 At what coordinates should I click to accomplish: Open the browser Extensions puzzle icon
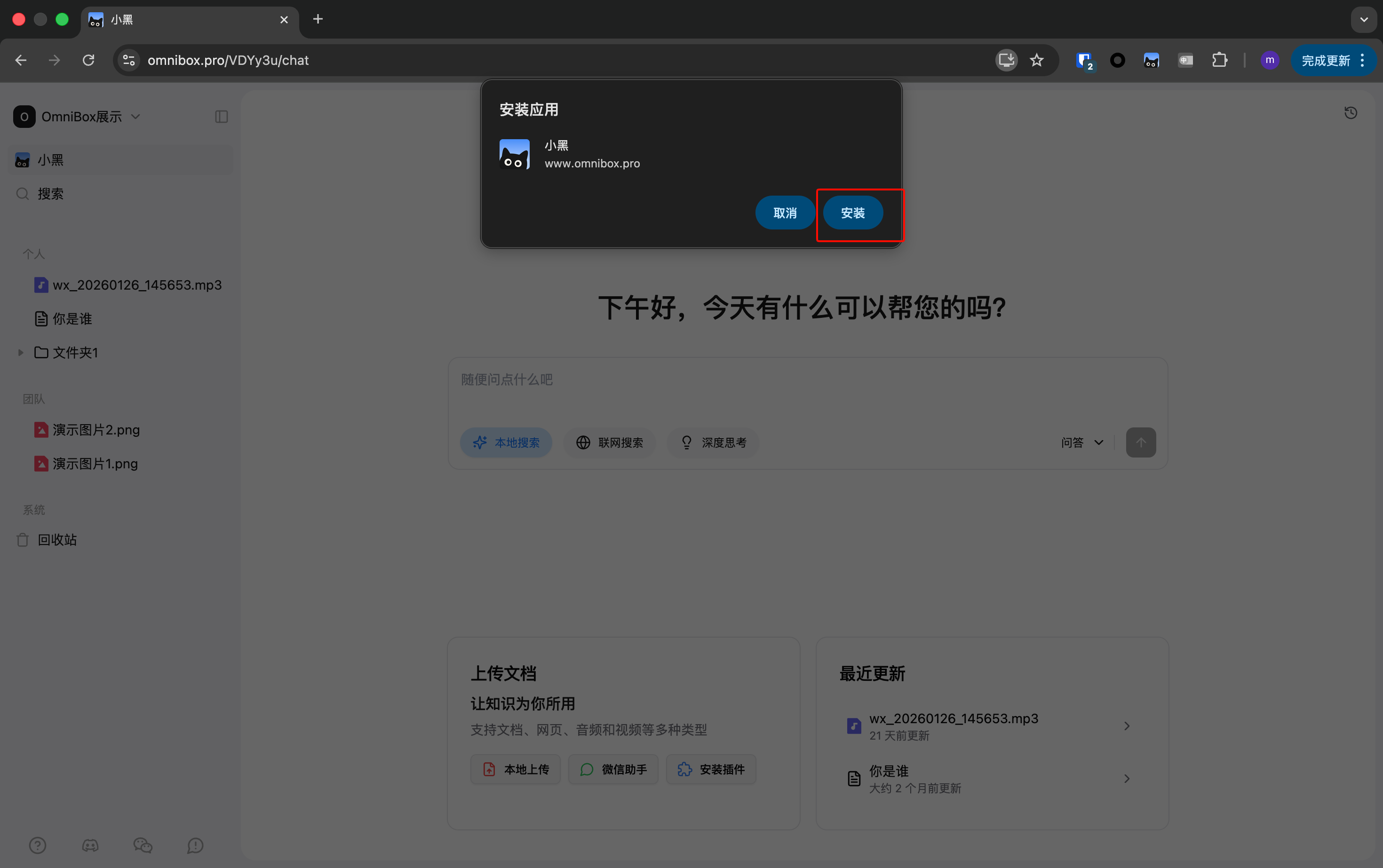[1219, 60]
